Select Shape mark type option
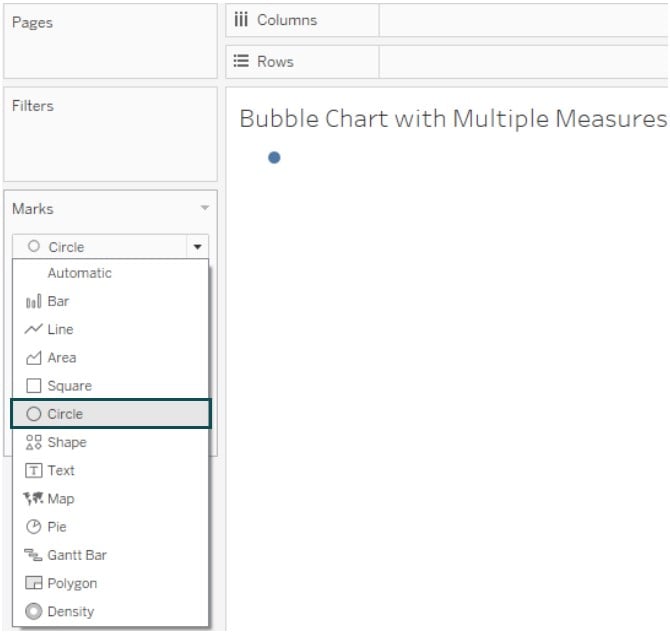670x637 pixels. [x=111, y=442]
